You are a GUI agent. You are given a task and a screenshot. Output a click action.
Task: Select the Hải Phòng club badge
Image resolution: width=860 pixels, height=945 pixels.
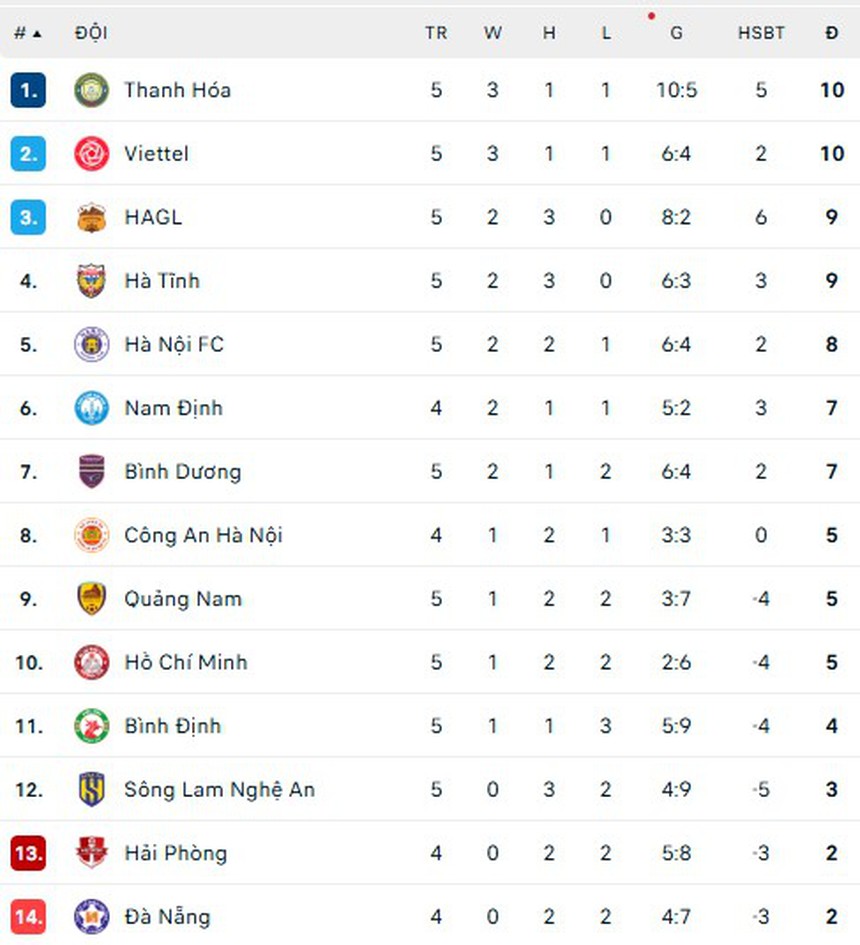pos(93,853)
